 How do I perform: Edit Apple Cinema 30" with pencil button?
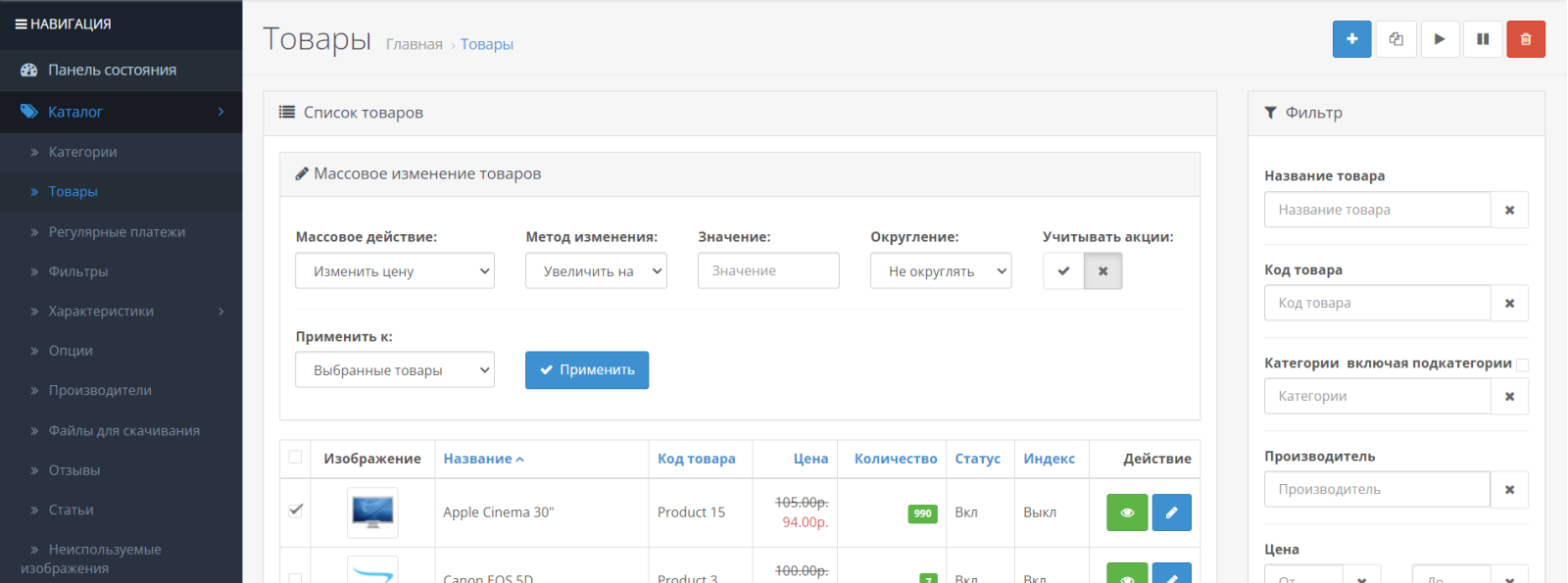(x=1171, y=512)
